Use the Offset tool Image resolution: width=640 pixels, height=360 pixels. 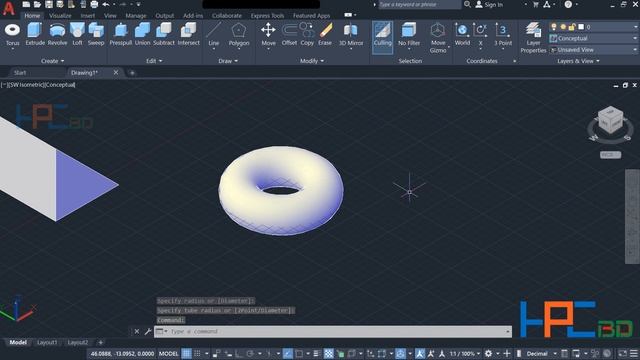point(289,34)
